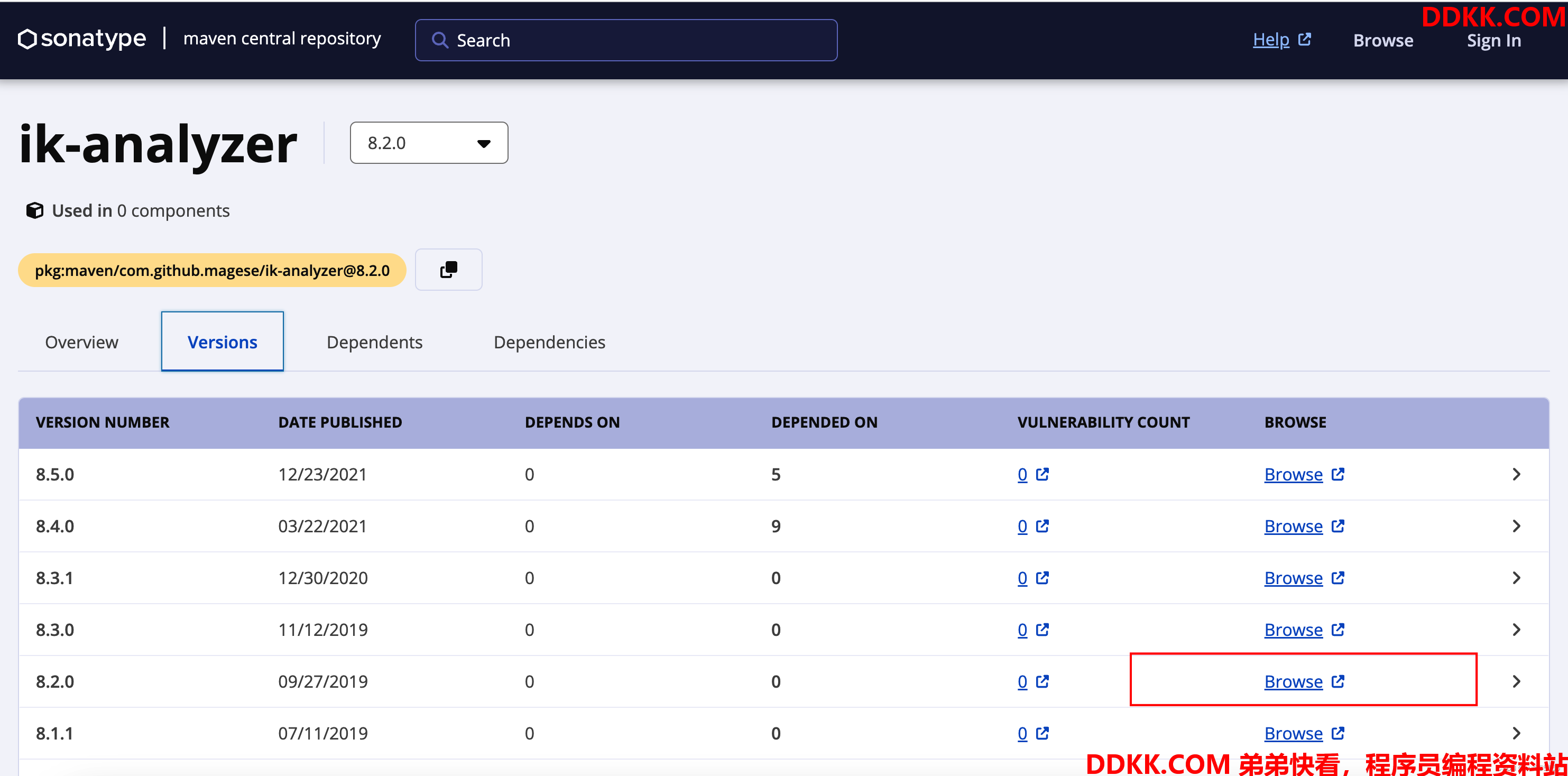1568x776 pixels.
Task: Expand the 8.3.0 row chevron
Action: pyautogui.click(x=1516, y=630)
